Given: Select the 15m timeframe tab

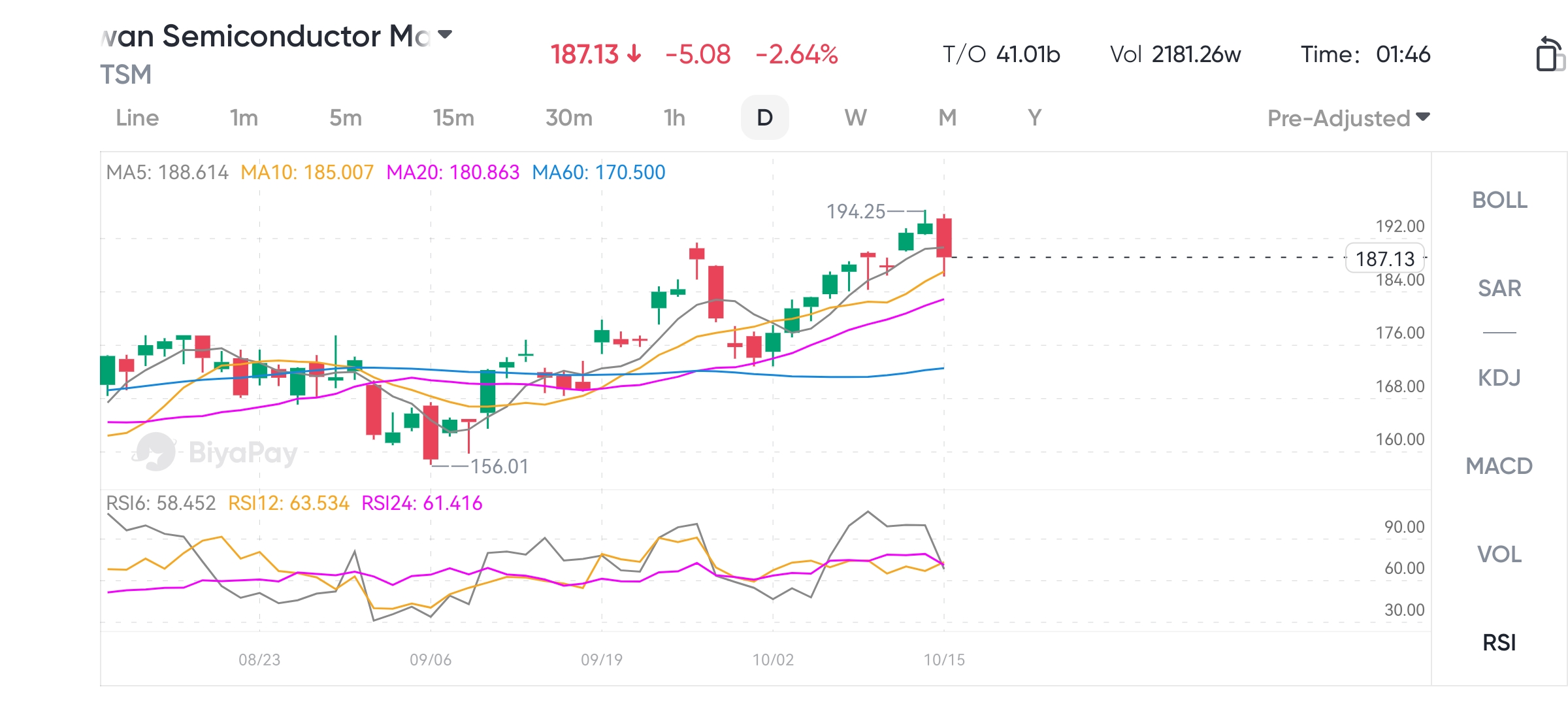Looking at the screenshot, I should click(x=453, y=118).
